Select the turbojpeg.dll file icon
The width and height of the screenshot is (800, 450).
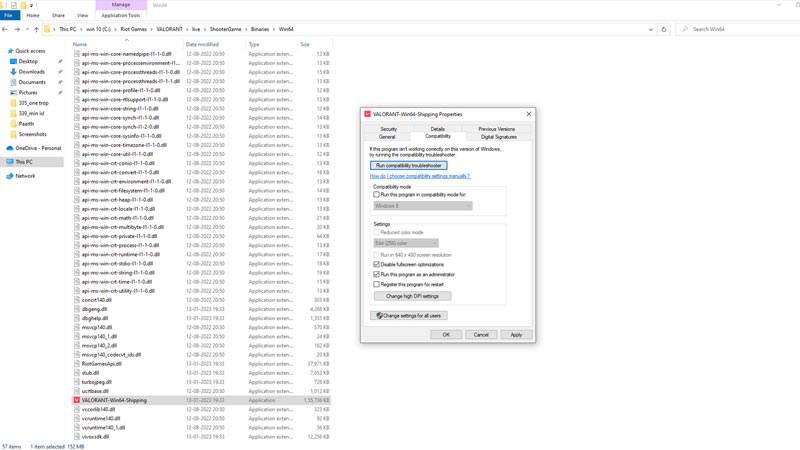pos(77,382)
